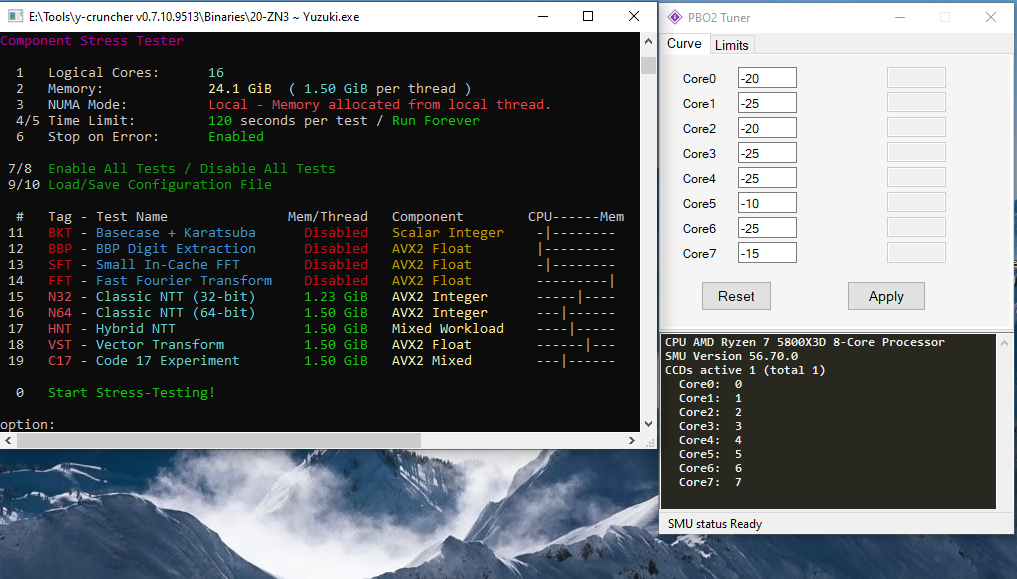Click 'Local - Memory allocated from local thread.' text
Image resolution: width=1017 pixels, height=579 pixels.
[x=379, y=105]
